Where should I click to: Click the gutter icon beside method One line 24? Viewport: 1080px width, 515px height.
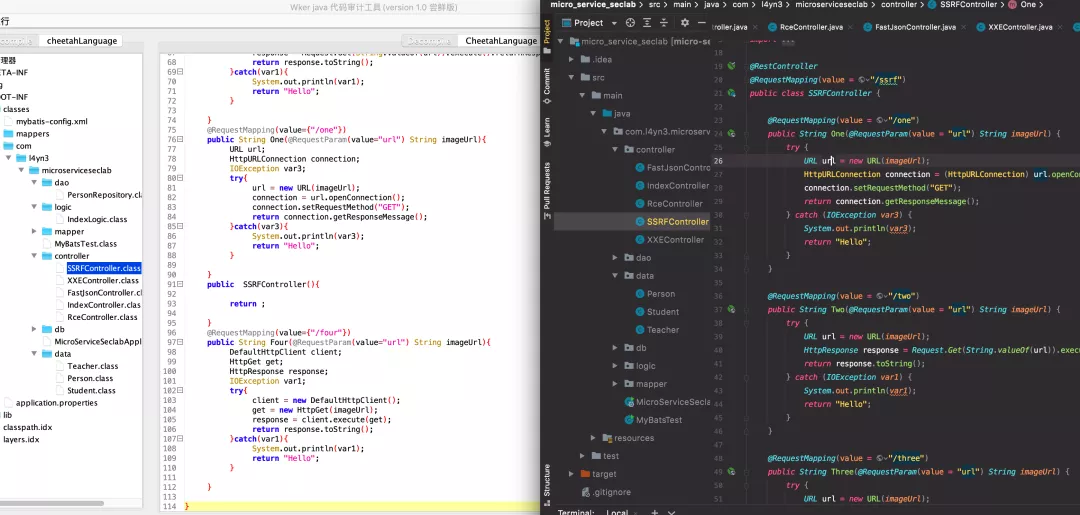(732, 134)
